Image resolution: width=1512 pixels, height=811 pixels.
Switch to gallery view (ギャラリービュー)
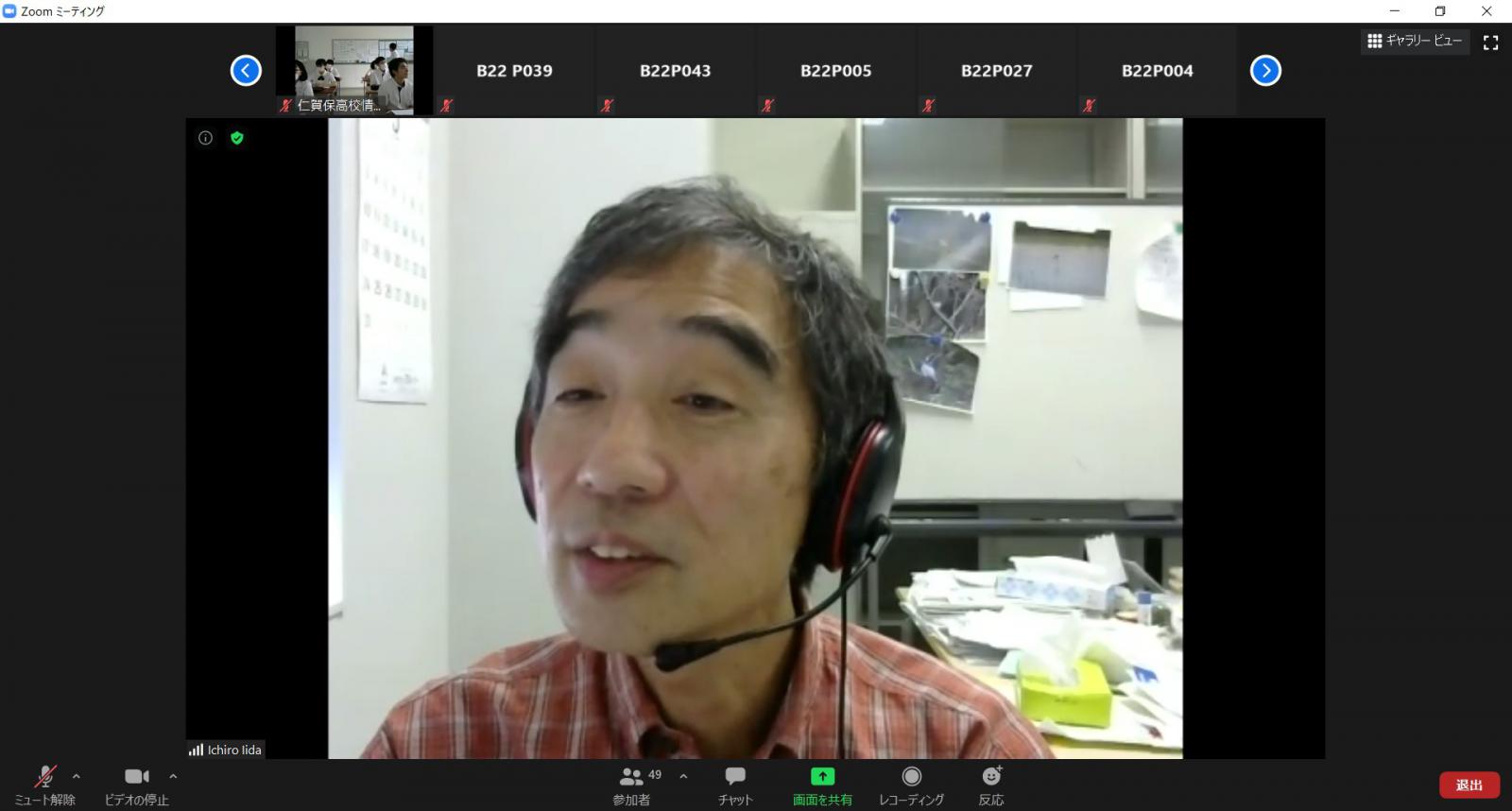pyautogui.click(x=1415, y=41)
